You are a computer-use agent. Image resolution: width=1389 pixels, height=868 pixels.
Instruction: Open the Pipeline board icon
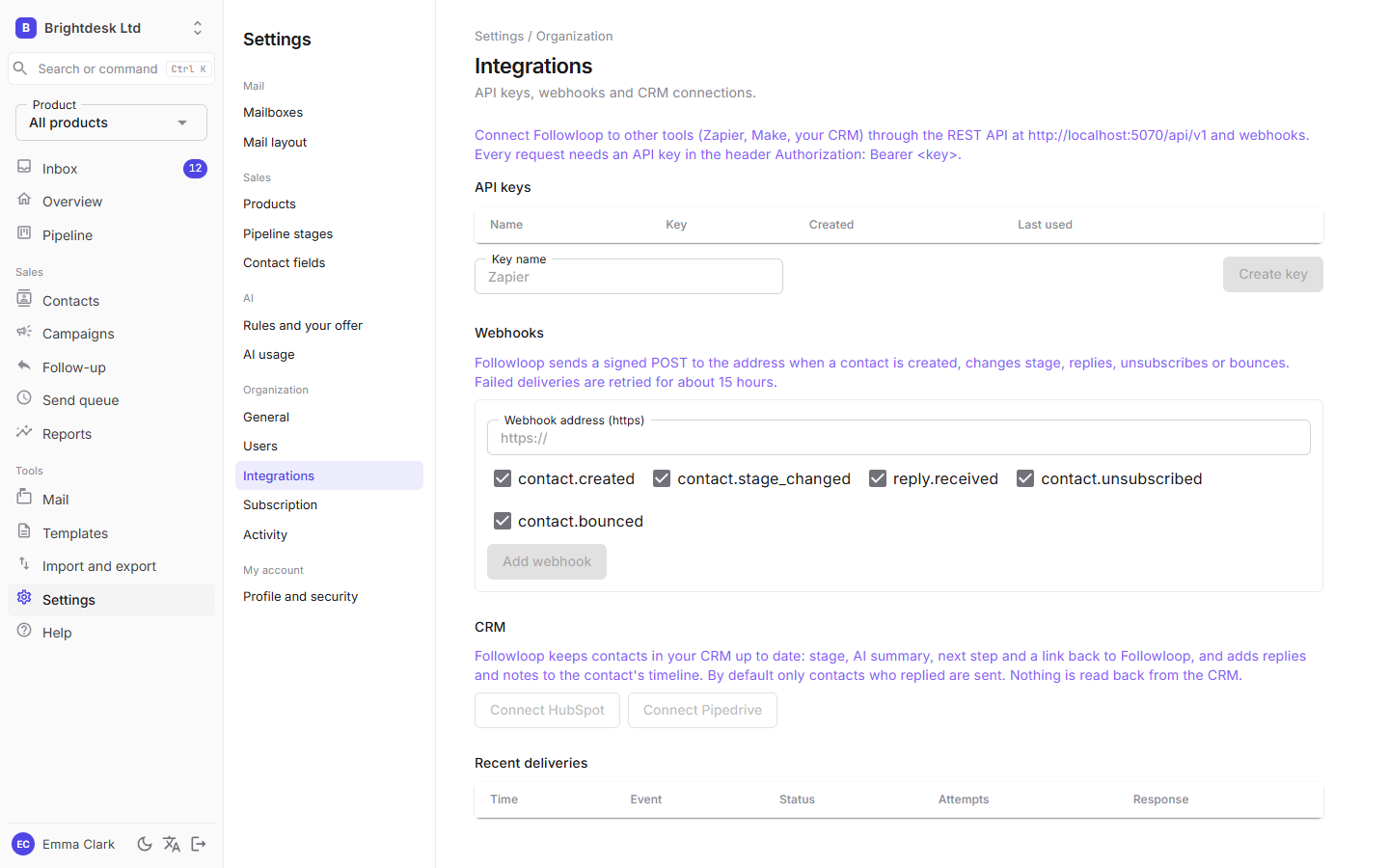tap(24, 233)
